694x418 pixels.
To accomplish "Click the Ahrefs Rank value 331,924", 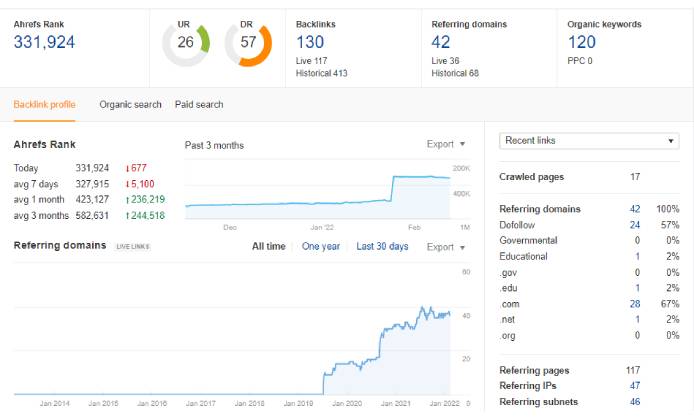I will pyautogui.click(x=44, y=42).
